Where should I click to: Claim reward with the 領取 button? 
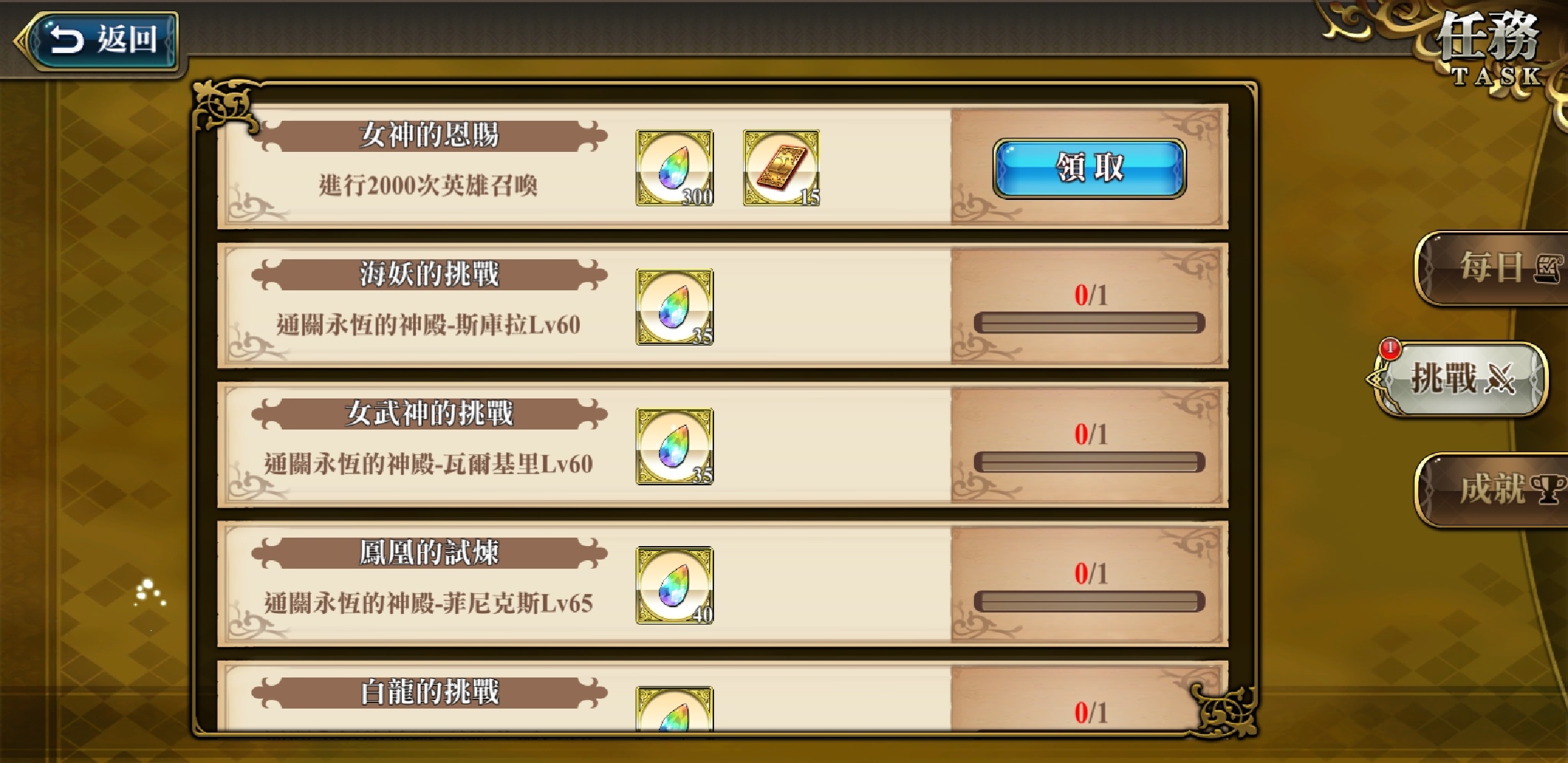(1090, 168)
